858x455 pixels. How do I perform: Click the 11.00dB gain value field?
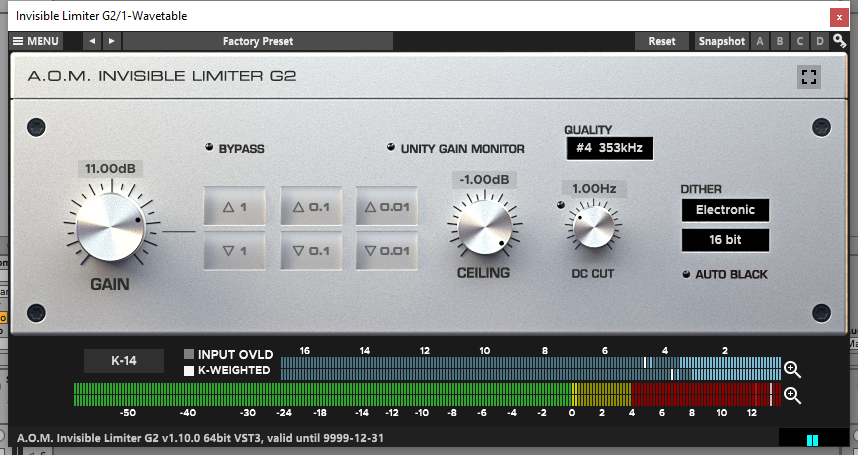(110, 168)
